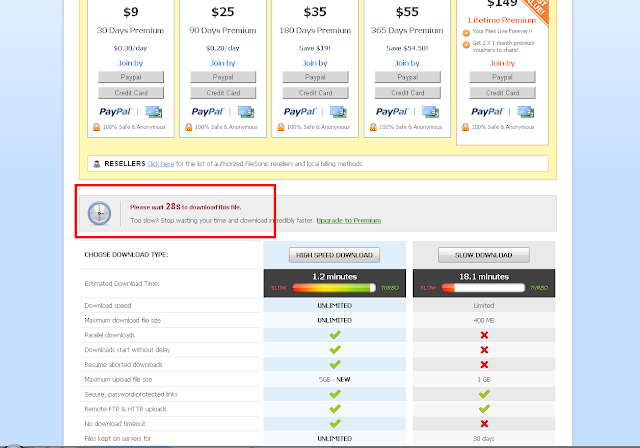This screenshot has width=640, height=448.
Task: Click PayPal logo under Lifetime Premium
Action: (487, 111)
